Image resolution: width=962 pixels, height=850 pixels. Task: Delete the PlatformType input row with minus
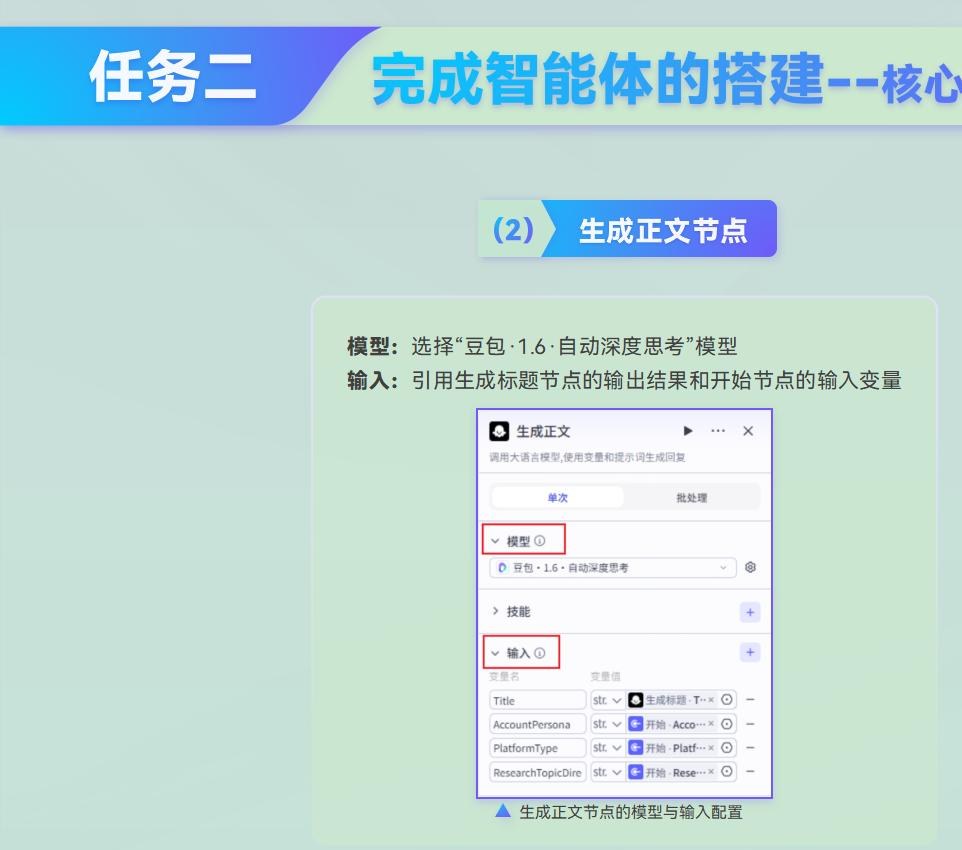[x=750, y=748]
